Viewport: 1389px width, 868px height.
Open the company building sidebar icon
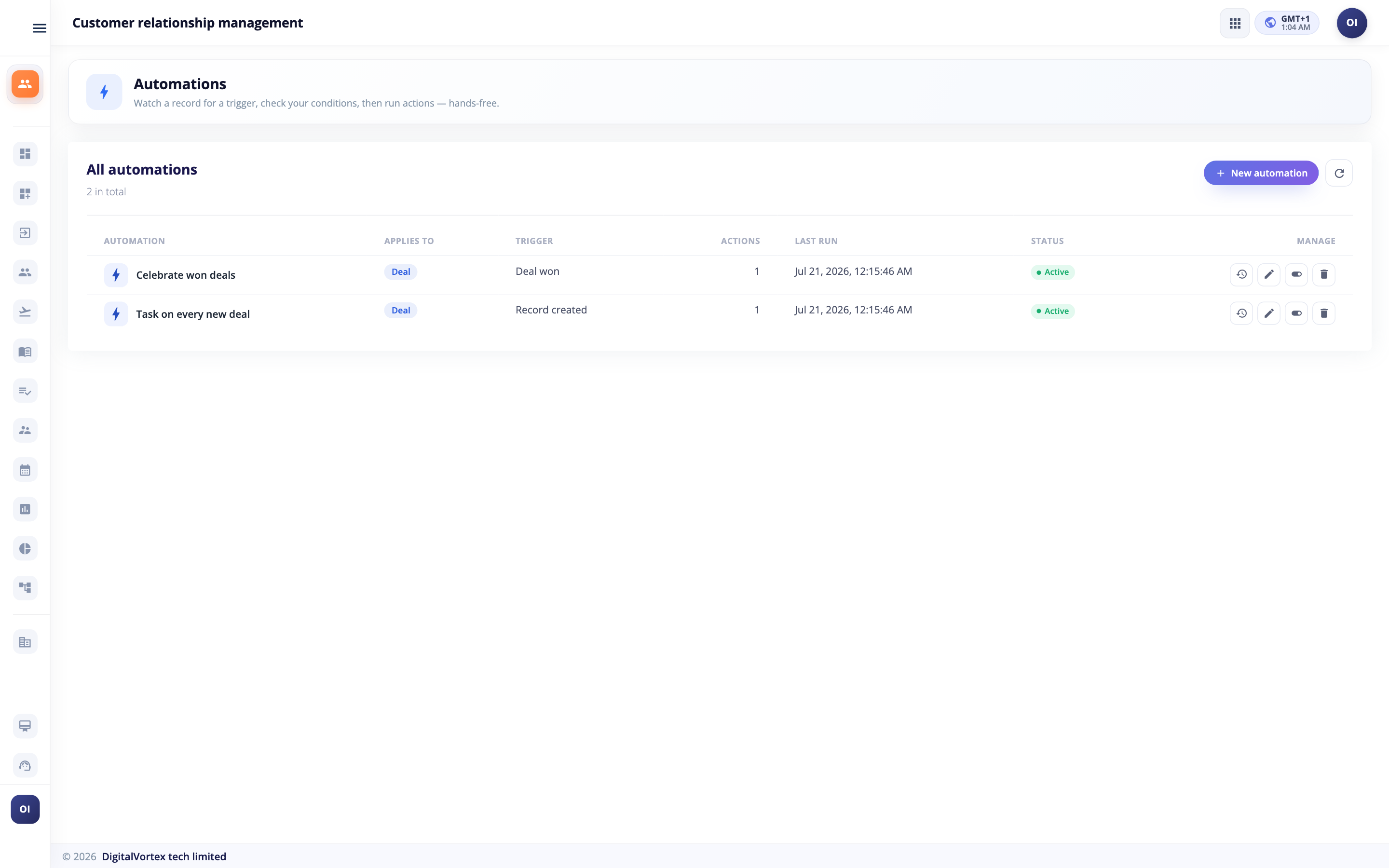tap(25, 642)
